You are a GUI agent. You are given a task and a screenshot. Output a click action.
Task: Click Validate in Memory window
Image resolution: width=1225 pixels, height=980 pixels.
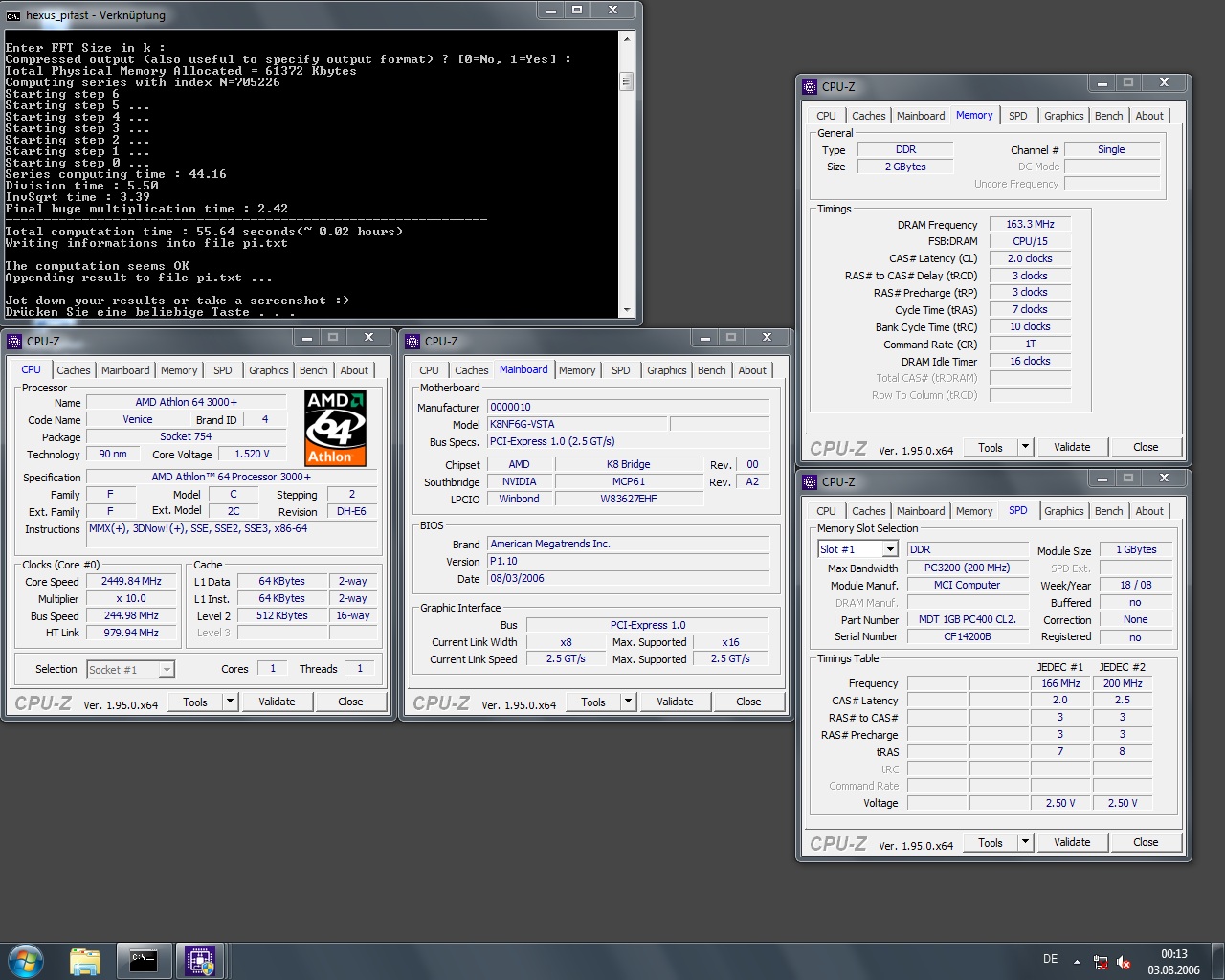click(1072, 447)
